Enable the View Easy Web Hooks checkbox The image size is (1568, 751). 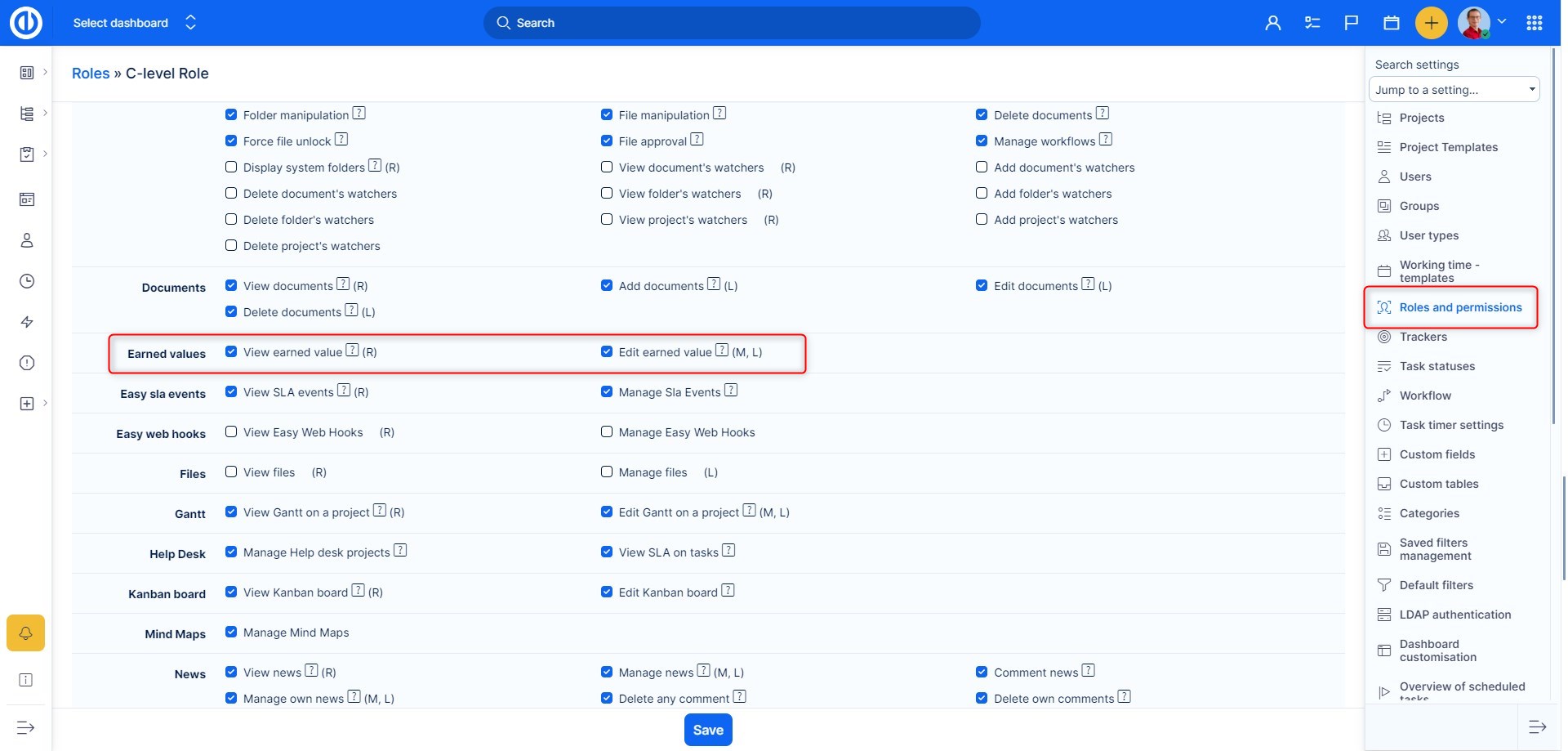pos(231,432)
